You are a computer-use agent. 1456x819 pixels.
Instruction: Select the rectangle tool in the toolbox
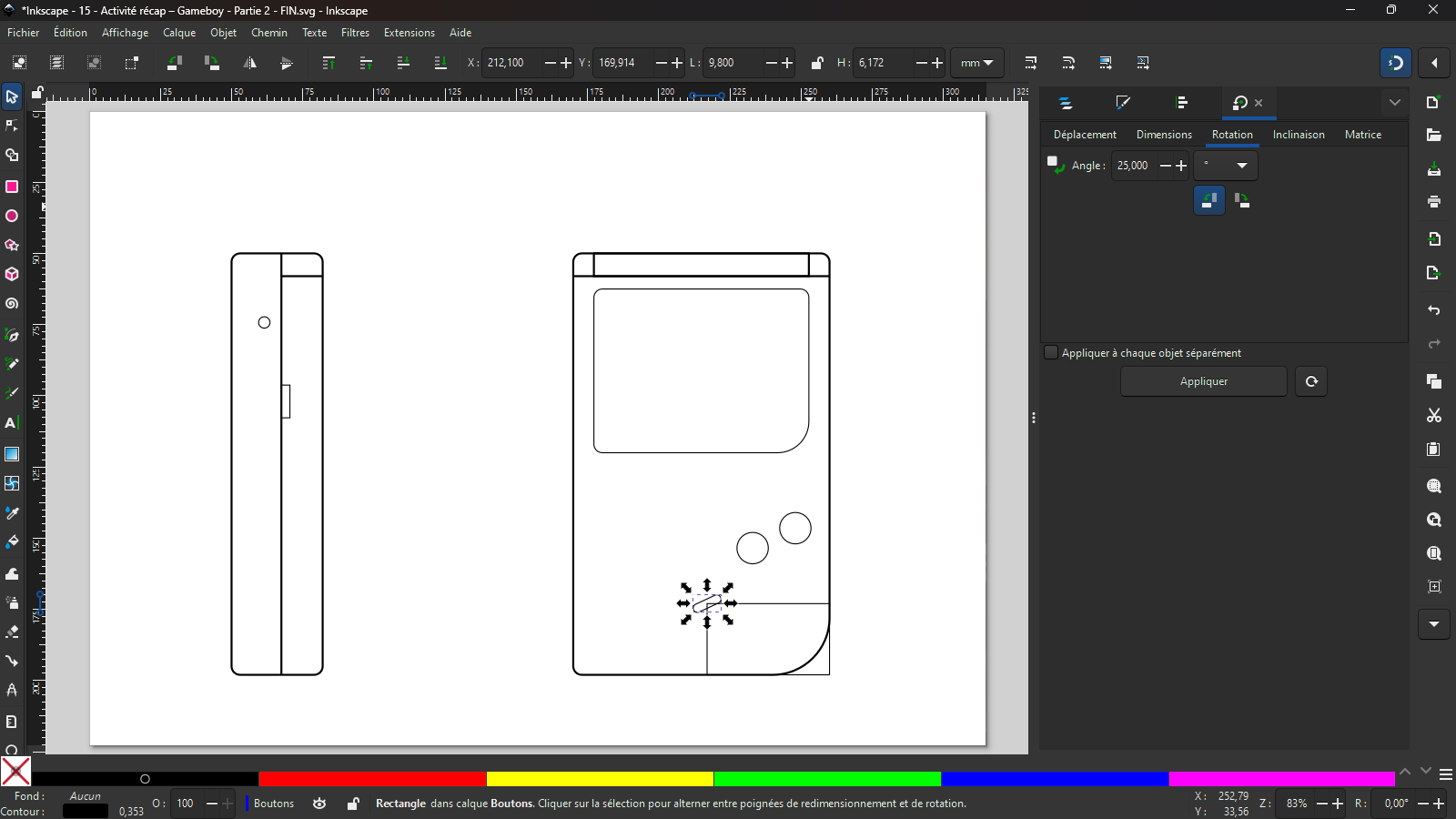coord(12,187)
